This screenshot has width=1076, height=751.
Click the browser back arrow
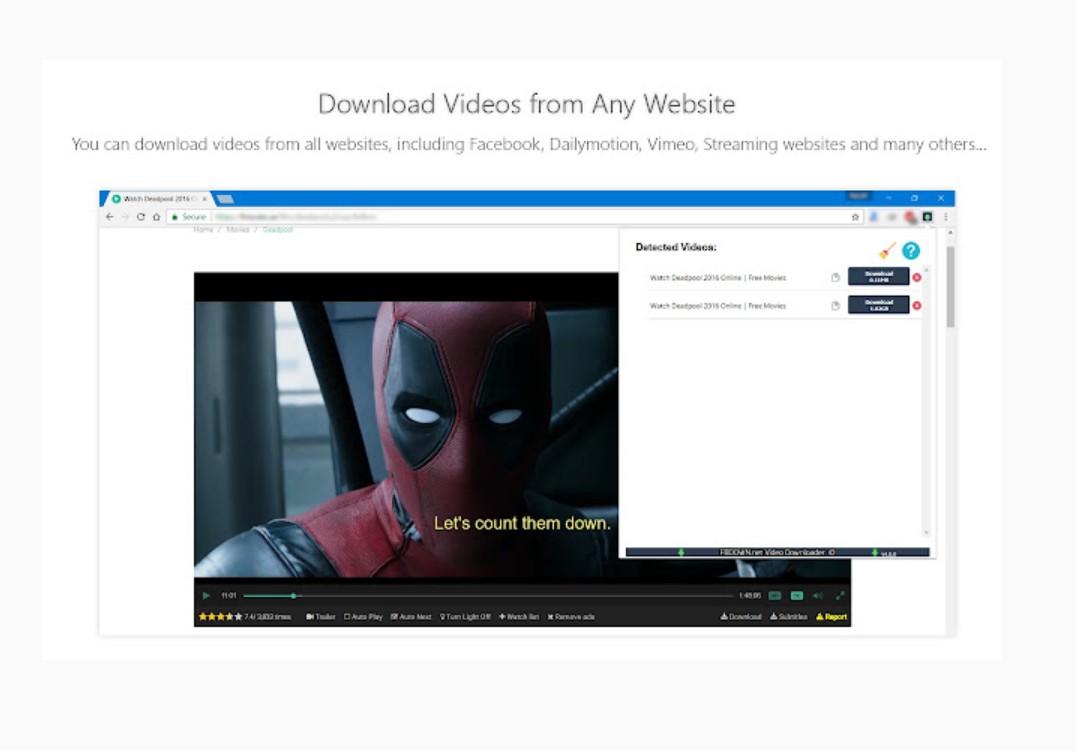pyautogui.click(x=110, y=217)
